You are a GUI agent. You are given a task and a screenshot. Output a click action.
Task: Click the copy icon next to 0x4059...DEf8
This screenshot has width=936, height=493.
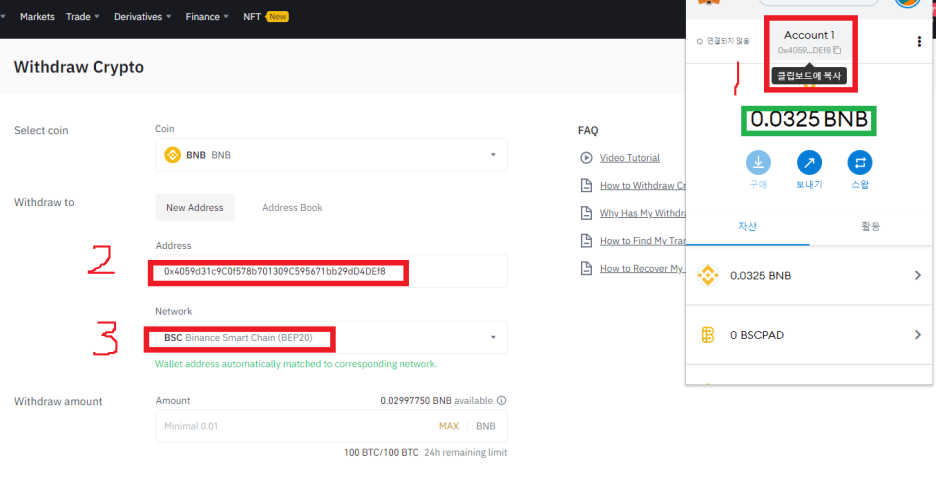838,51
